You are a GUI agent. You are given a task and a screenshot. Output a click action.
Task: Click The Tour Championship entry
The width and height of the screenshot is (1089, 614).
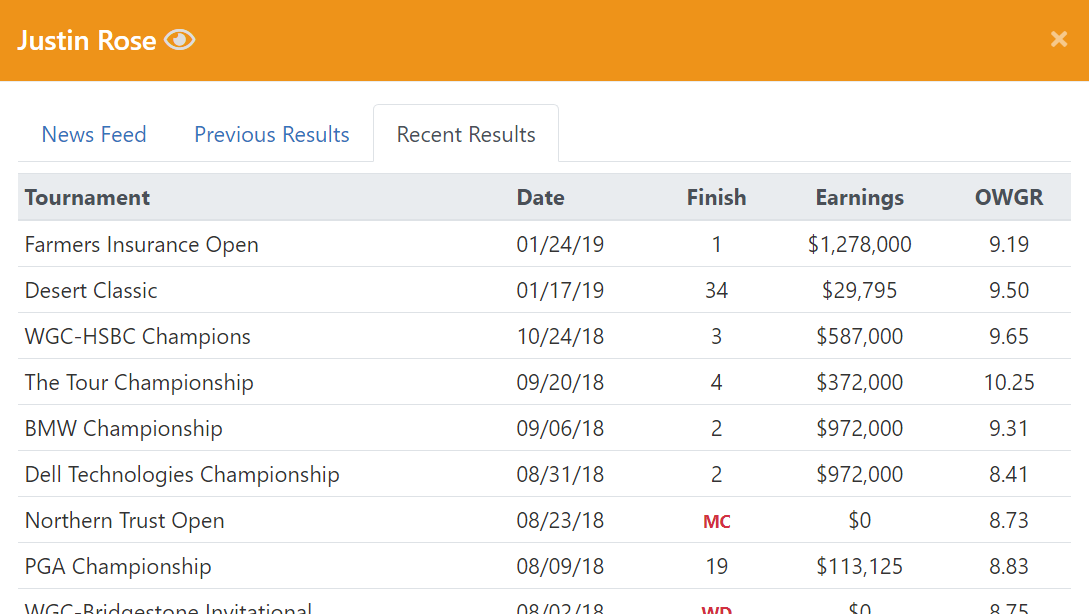pos(139,383)
